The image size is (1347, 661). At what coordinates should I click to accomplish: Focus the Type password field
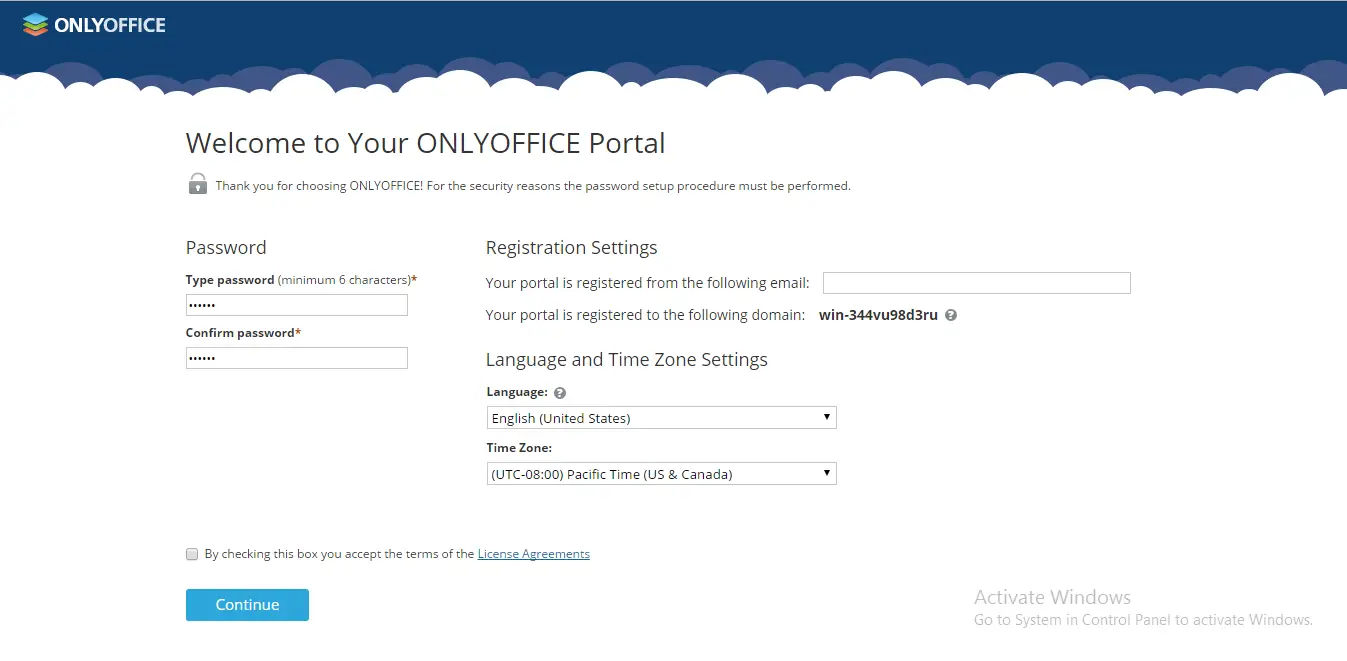(297, 305)
